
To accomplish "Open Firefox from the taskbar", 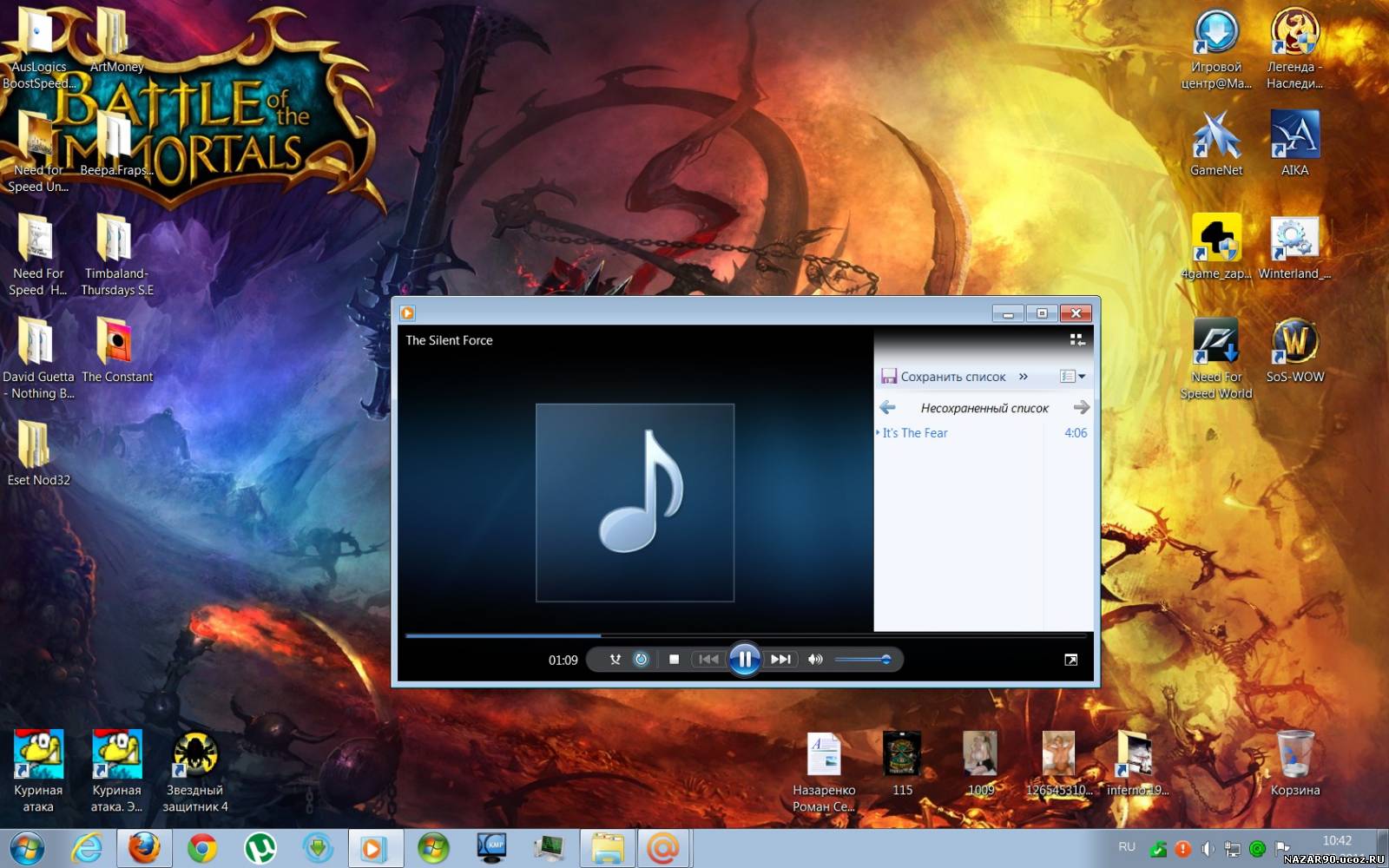I will 144,848.
